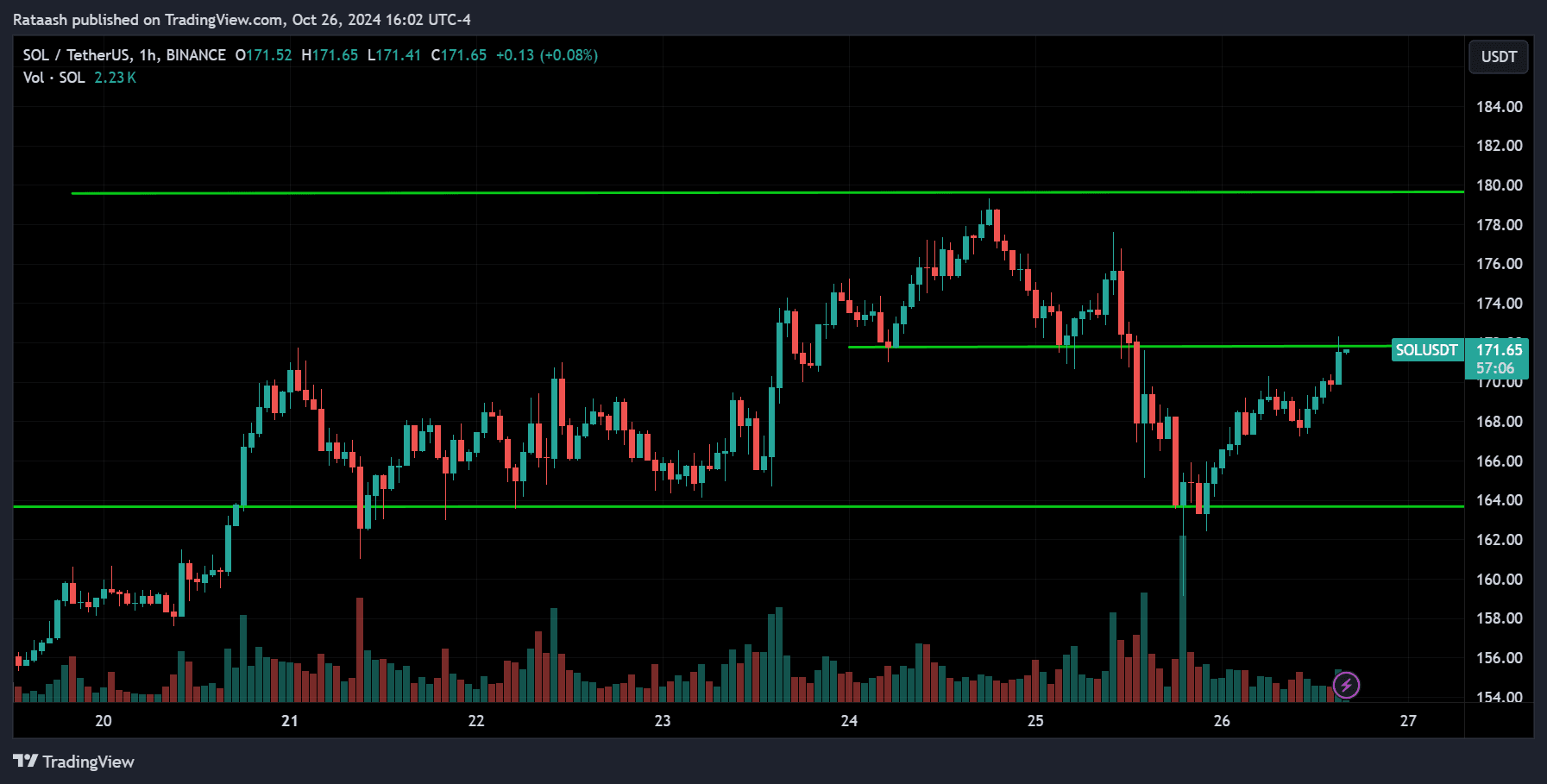Select the short green line near 172
Screen dimensions: 1547x784
1122,347
